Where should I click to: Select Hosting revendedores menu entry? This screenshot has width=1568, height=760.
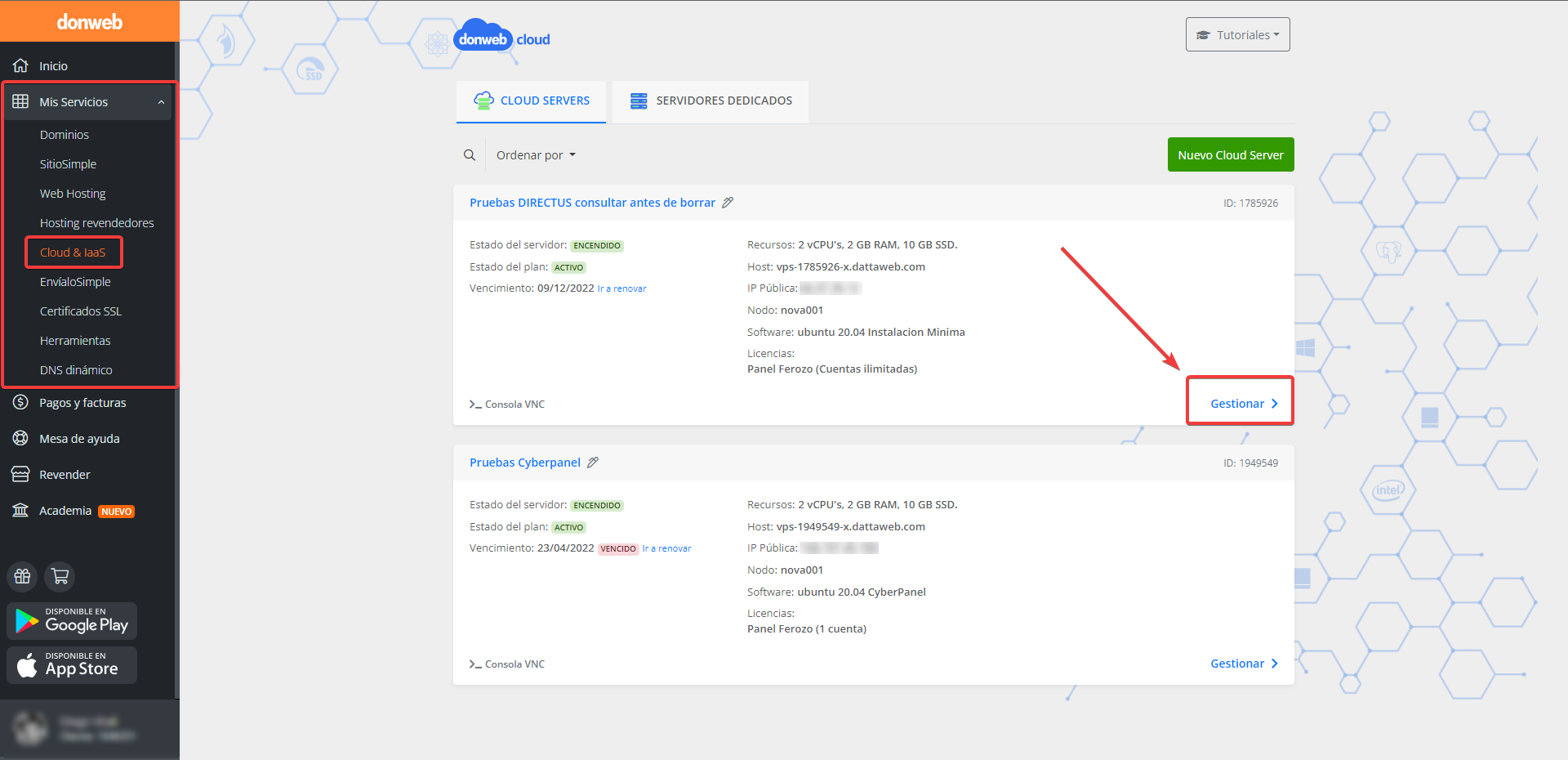coord(96,223)
